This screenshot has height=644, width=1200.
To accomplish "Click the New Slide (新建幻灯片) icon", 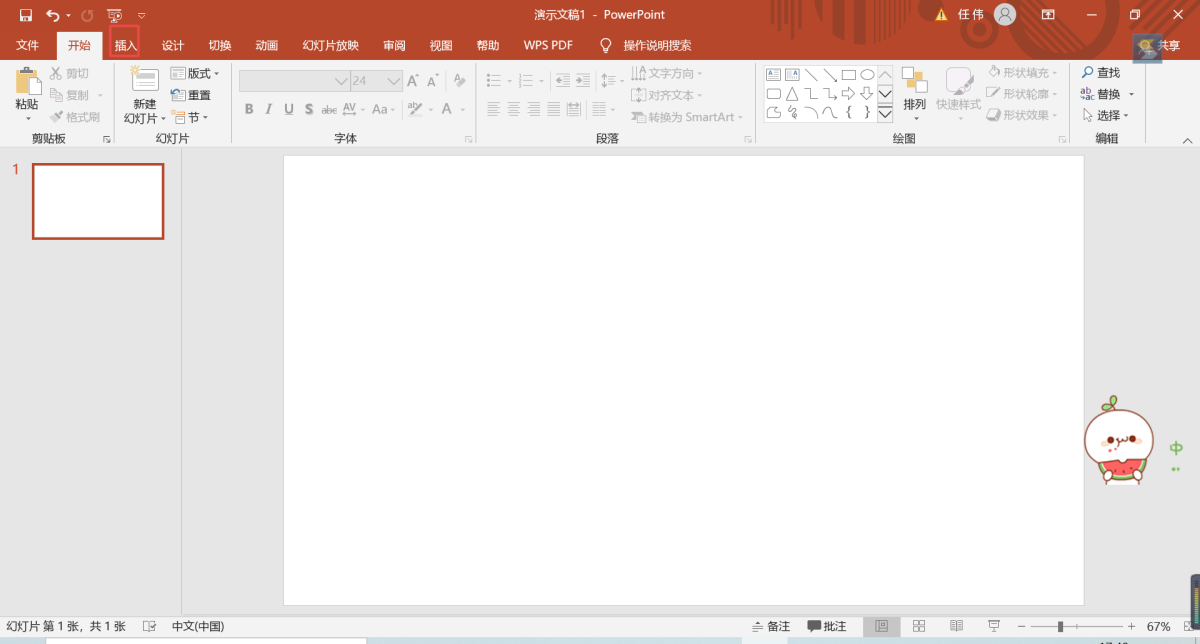I will pos(145,82).
